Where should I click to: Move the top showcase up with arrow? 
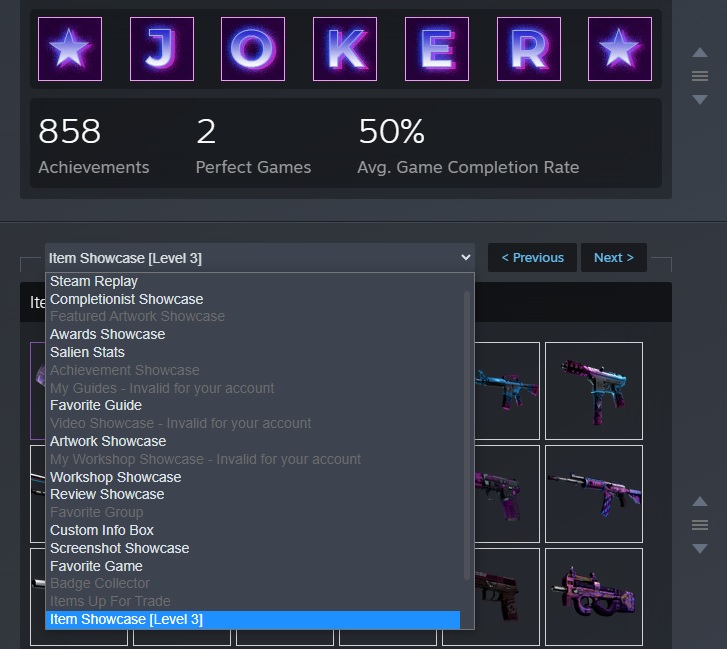point(700,52)
